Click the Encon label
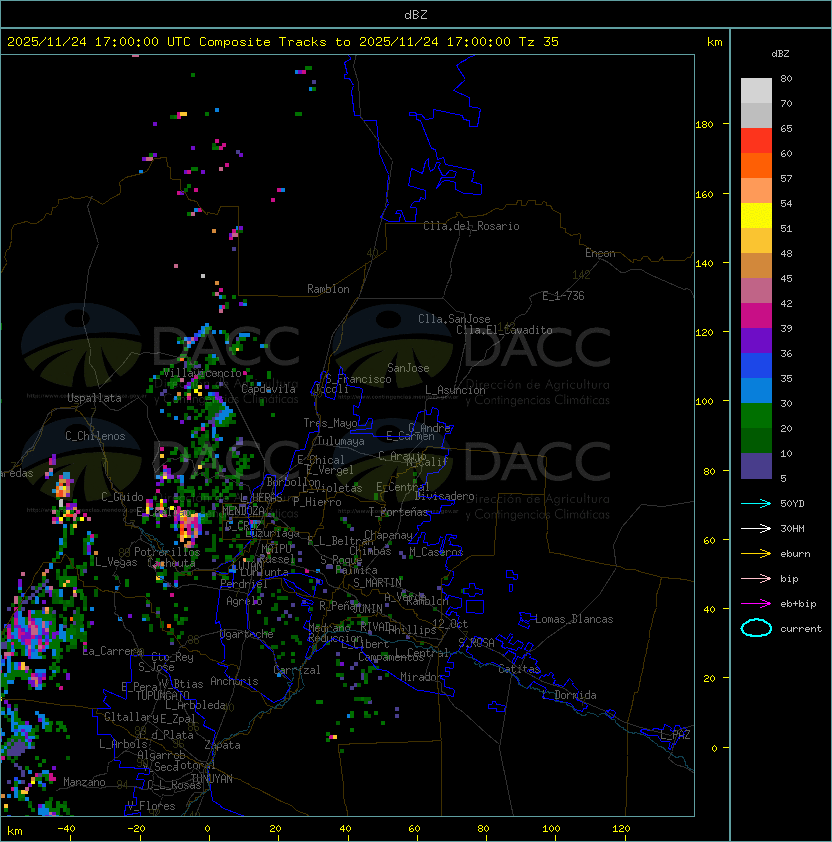This screenshot has width=832, height=842. click(x=600, y=253)
